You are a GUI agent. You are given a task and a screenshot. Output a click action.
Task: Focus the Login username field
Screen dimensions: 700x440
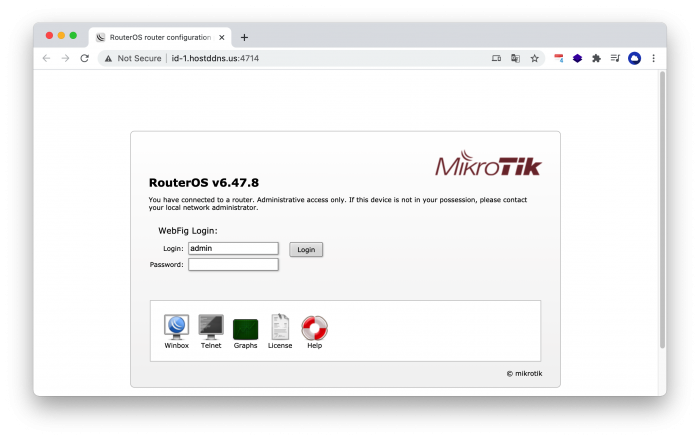pos(233,249)
